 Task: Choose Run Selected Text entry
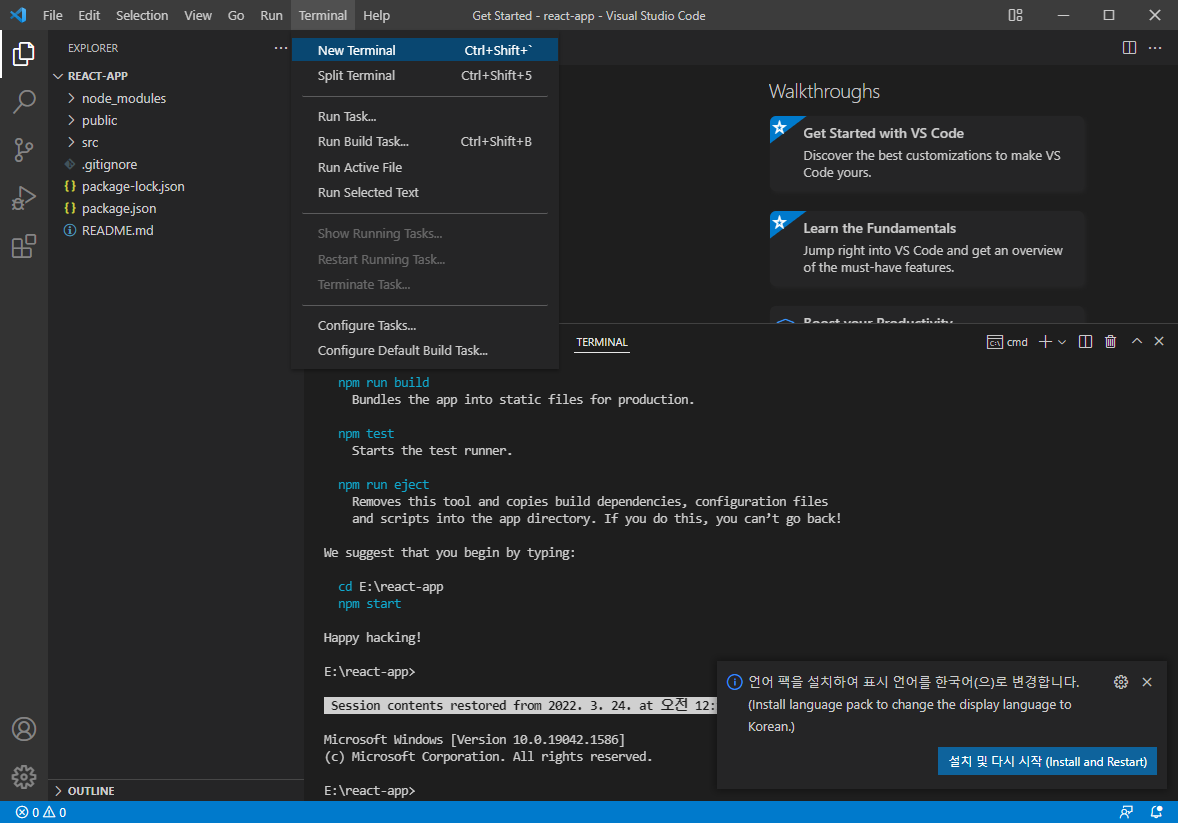424,192
